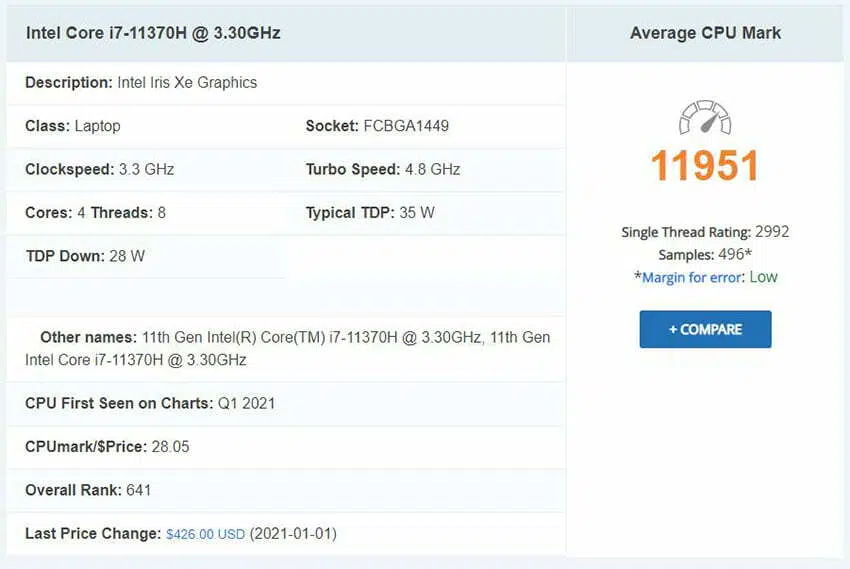
Task: Select the Cores: 4 Threads: 8 text
Action: (95, 212)
